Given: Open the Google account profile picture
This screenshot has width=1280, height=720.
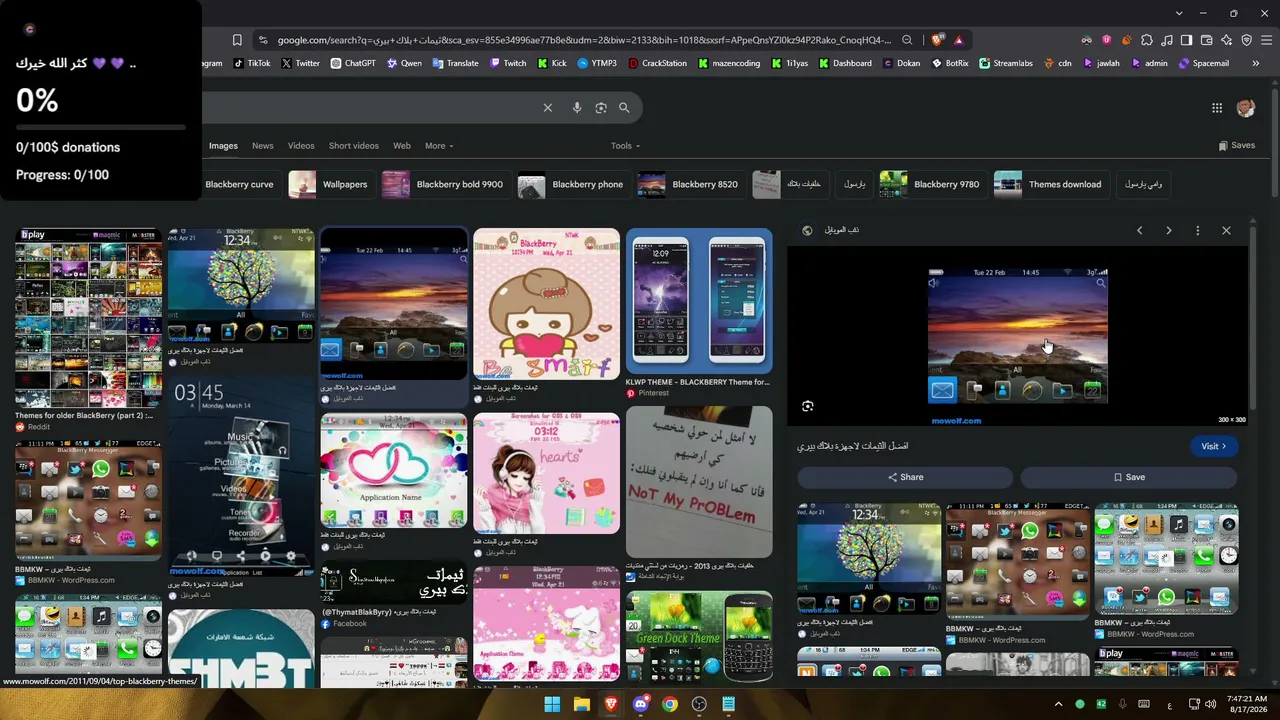Looking at the screenshot, I should pyautogui.click(x=1246, y=108).
